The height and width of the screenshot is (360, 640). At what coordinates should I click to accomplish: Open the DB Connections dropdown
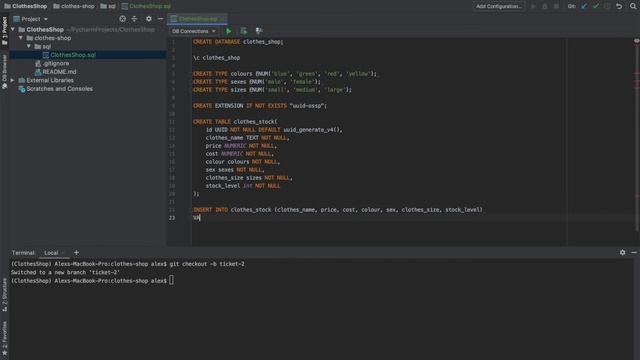click(193, 31)
